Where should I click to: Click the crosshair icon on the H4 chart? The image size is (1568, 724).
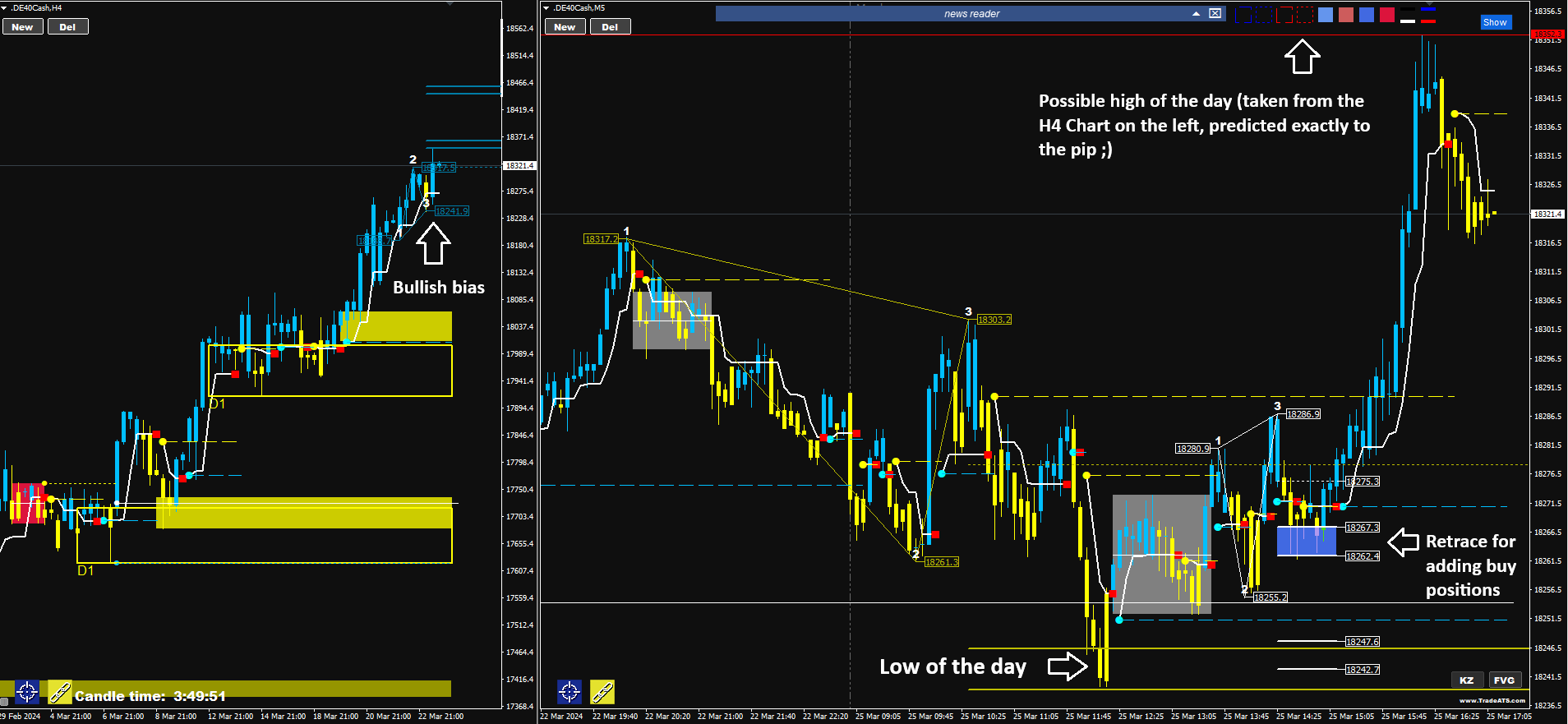tap(26, 692)
